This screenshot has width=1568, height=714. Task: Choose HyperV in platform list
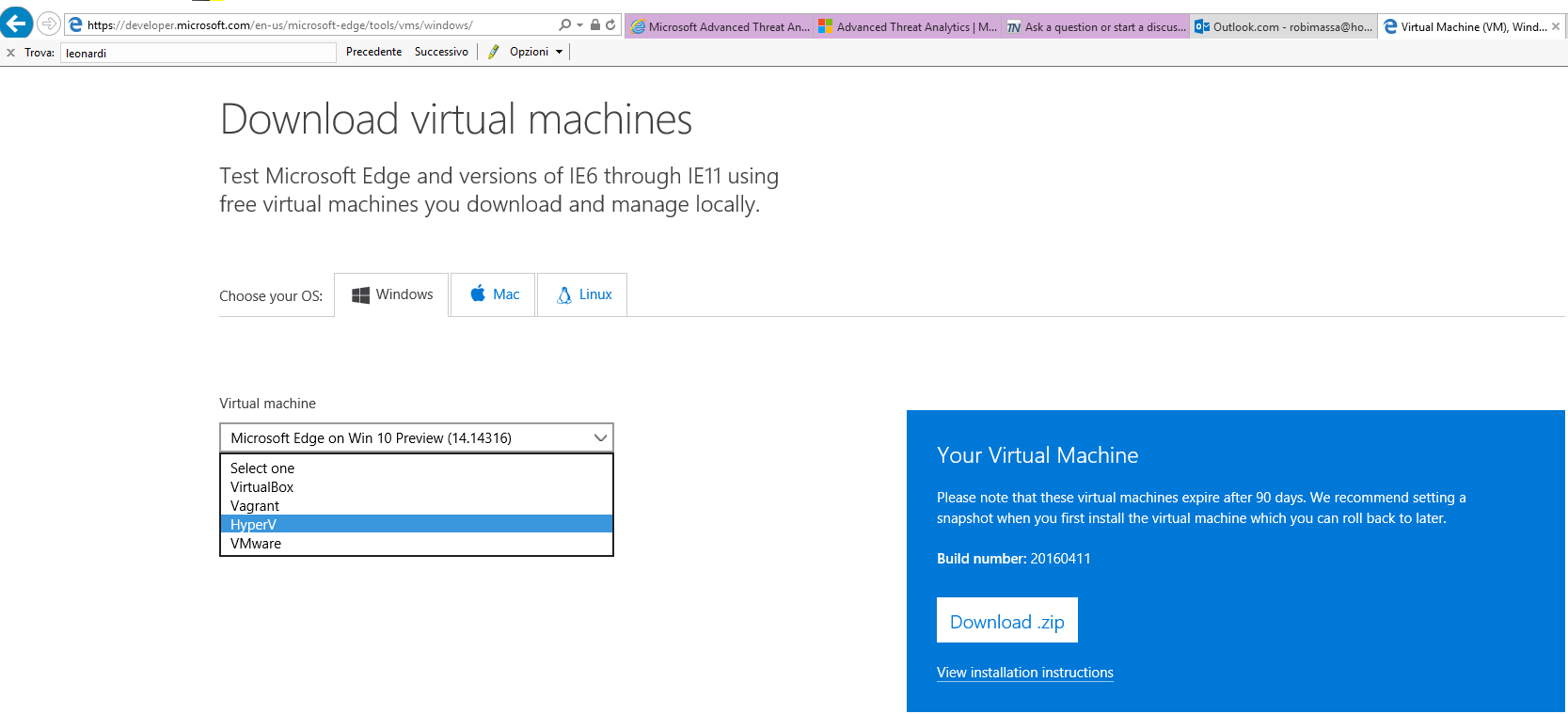tap(417, 524)
